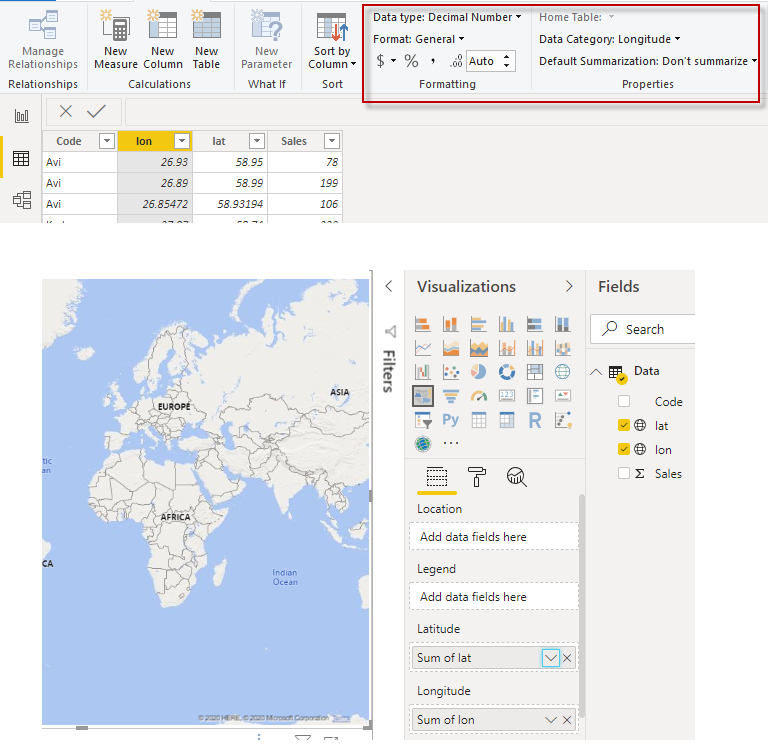Create a New Table
Screen dimensions: 768x752
206,41
